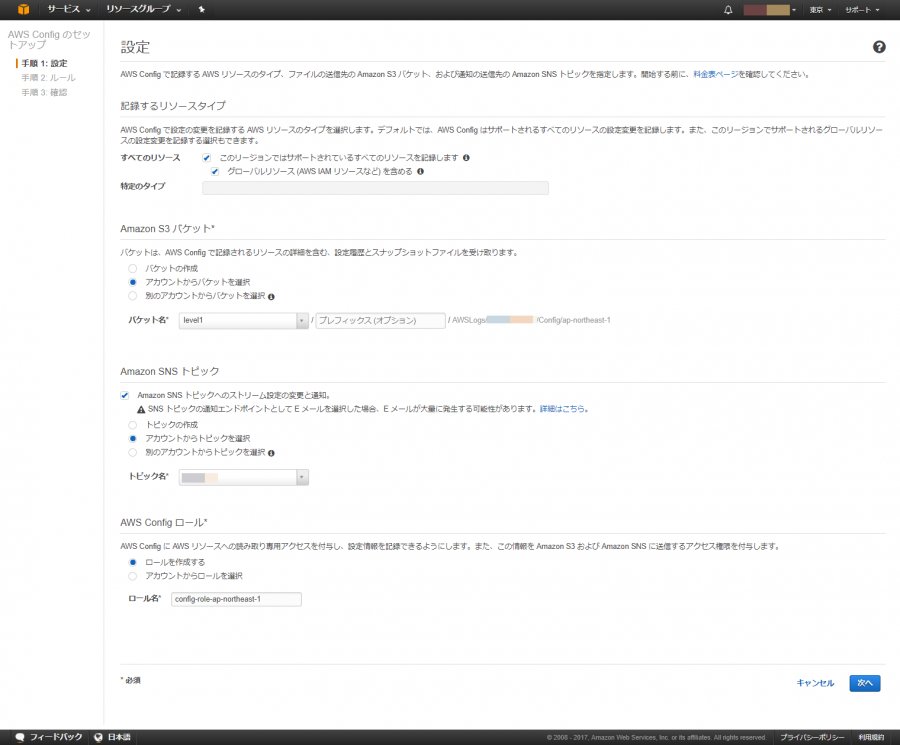Open the バケット名 dropdown showing level1
This screenshot has width=900, height=745.
tap(244, 320)
